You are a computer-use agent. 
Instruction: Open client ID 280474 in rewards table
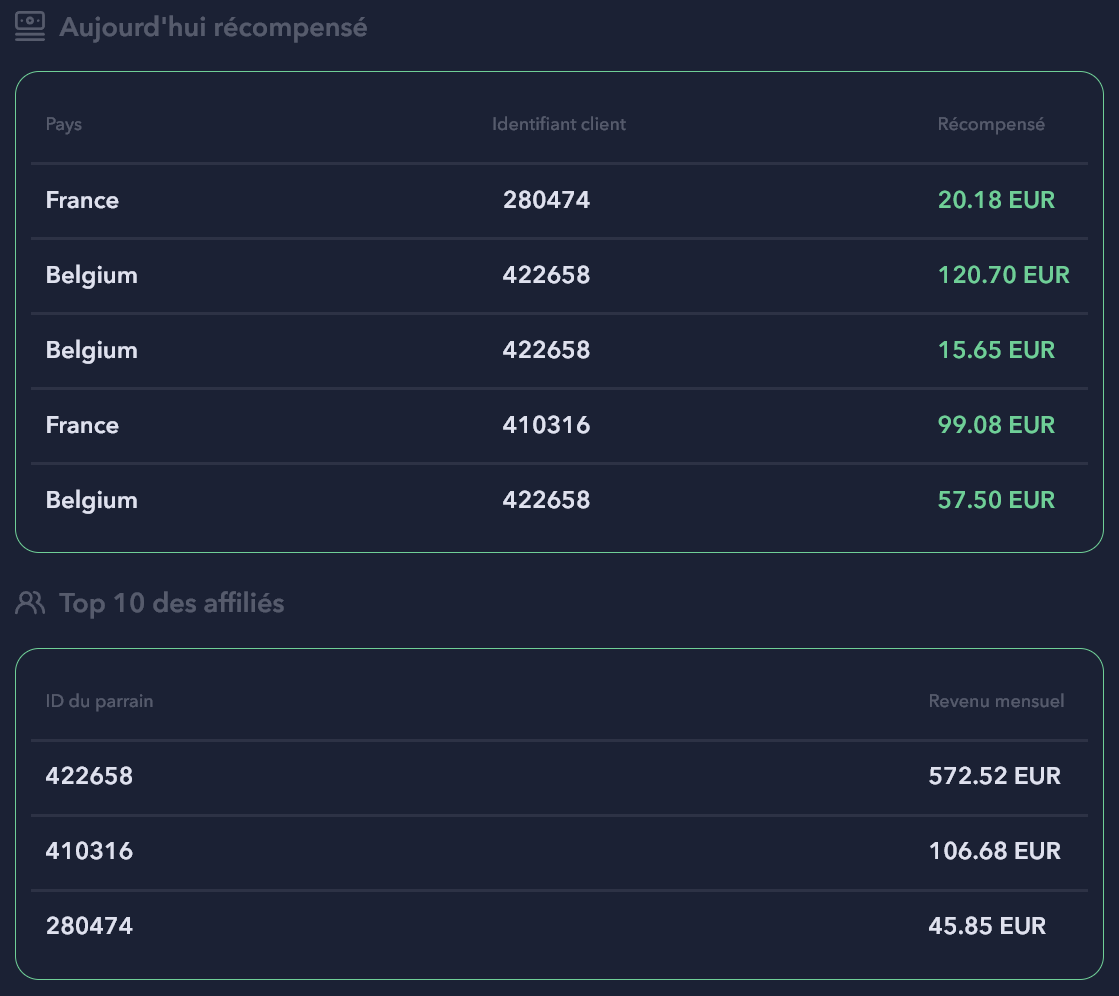pos(546,200)
